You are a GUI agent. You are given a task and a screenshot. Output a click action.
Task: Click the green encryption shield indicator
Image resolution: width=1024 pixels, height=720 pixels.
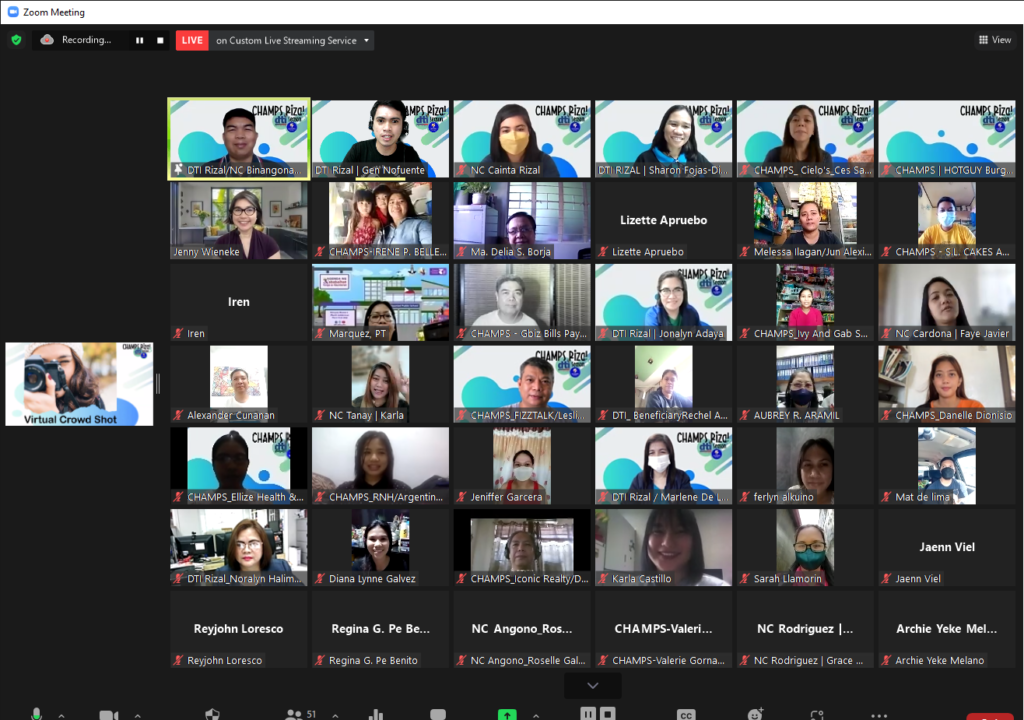(x=16, y=40)
